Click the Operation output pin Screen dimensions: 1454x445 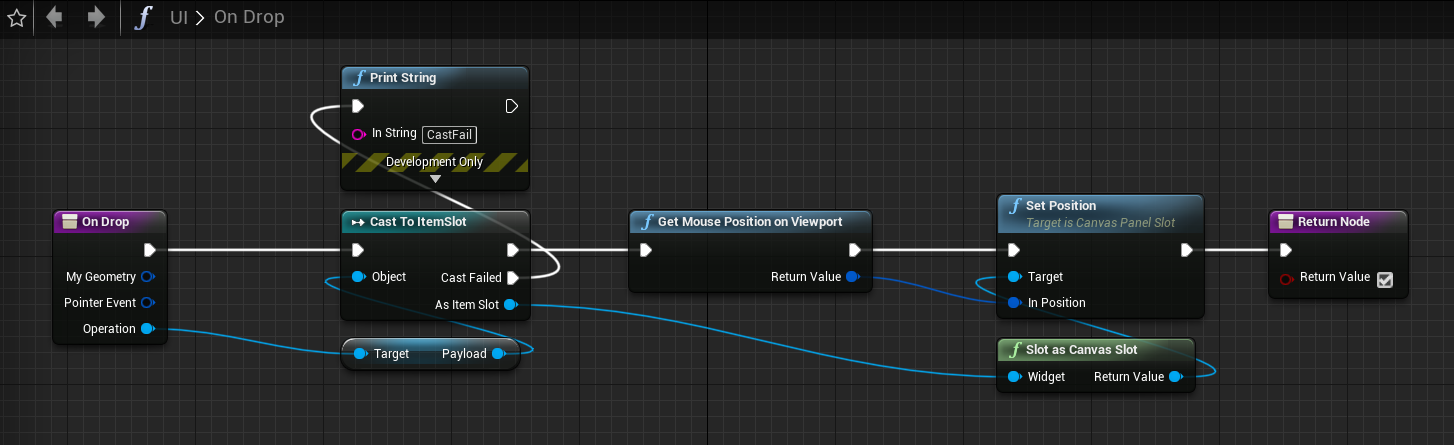(147, 329)
